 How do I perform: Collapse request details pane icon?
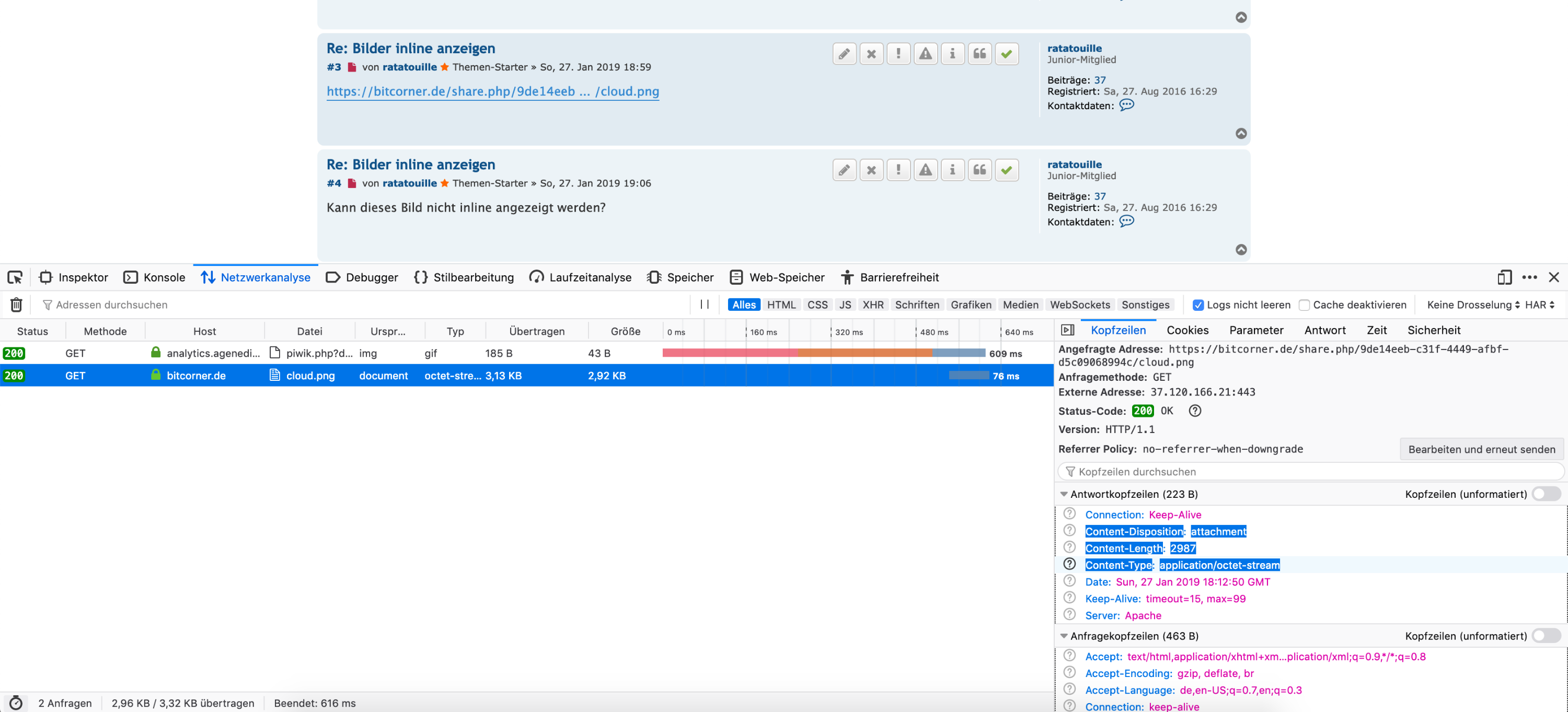(x=1067, y=331)
